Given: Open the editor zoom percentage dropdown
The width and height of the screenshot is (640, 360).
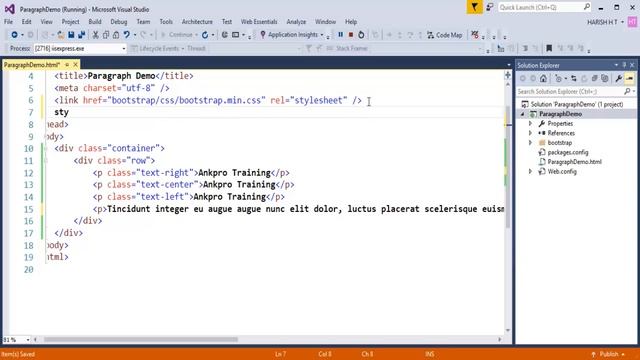Looking at the screenshot, I should coord(28,340).
